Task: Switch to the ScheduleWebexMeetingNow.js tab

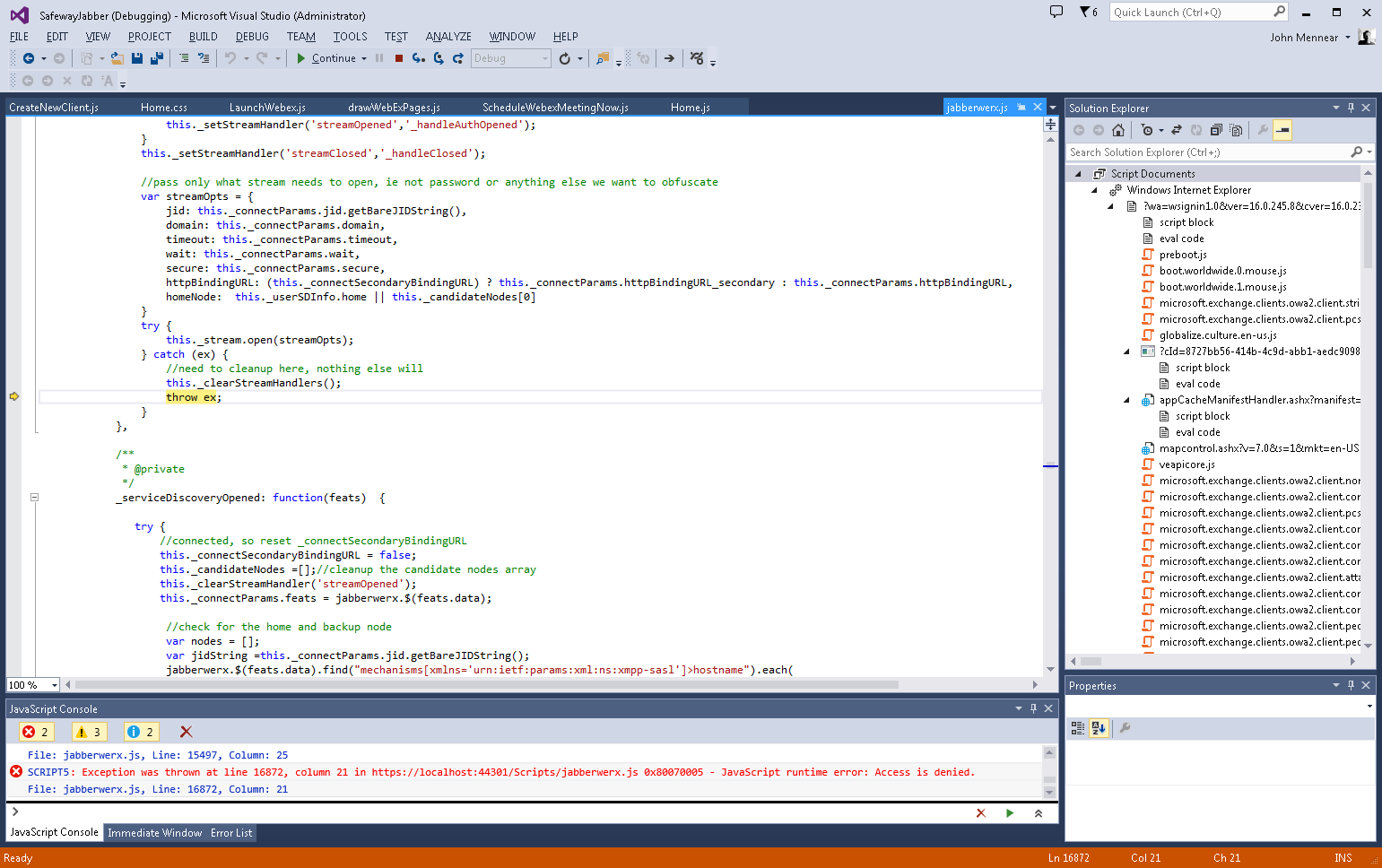Action: coord(555,108)
